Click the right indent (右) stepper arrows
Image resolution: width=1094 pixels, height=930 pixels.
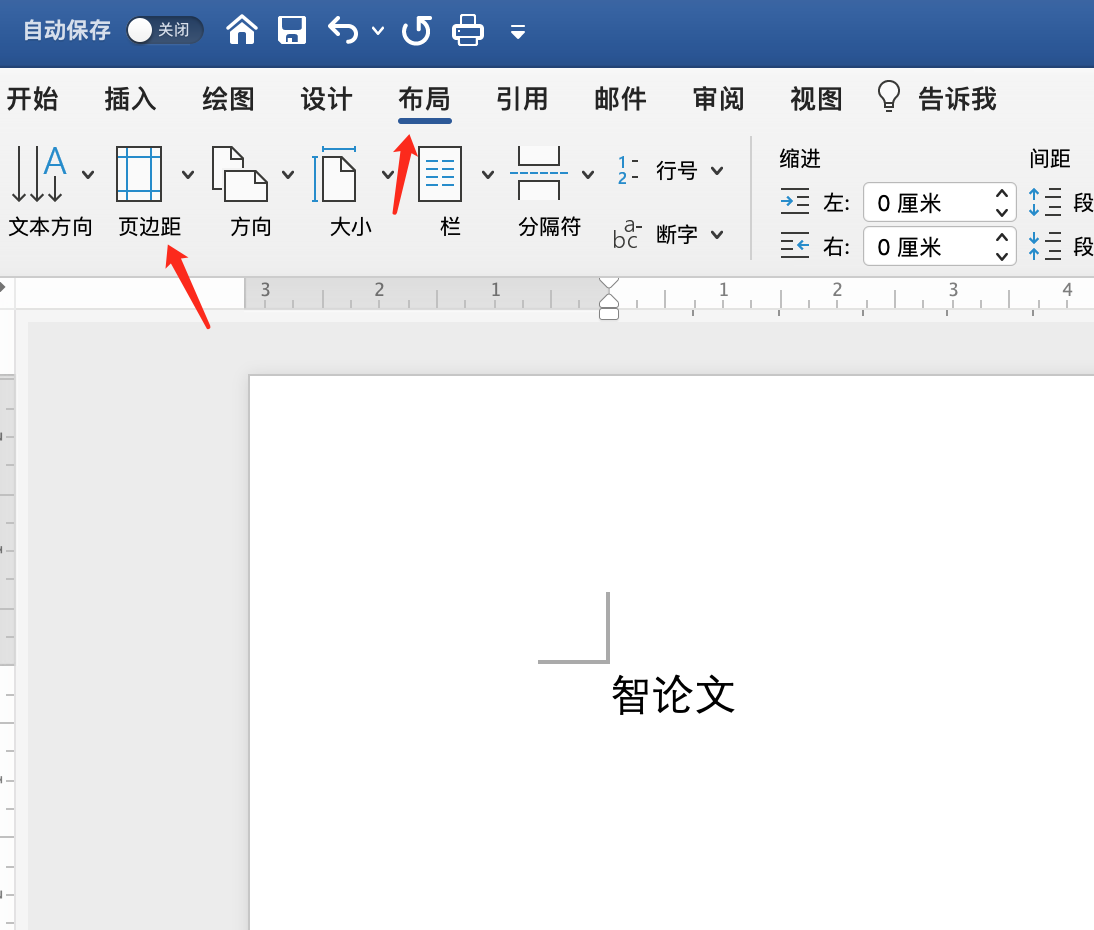tap(1002, 246)
